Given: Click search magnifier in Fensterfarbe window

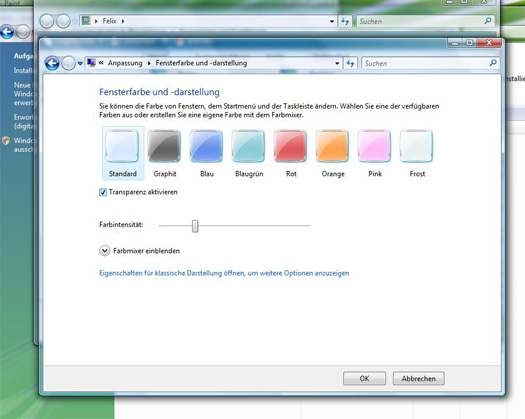Looking at the screenshot, I should point(493,63).
